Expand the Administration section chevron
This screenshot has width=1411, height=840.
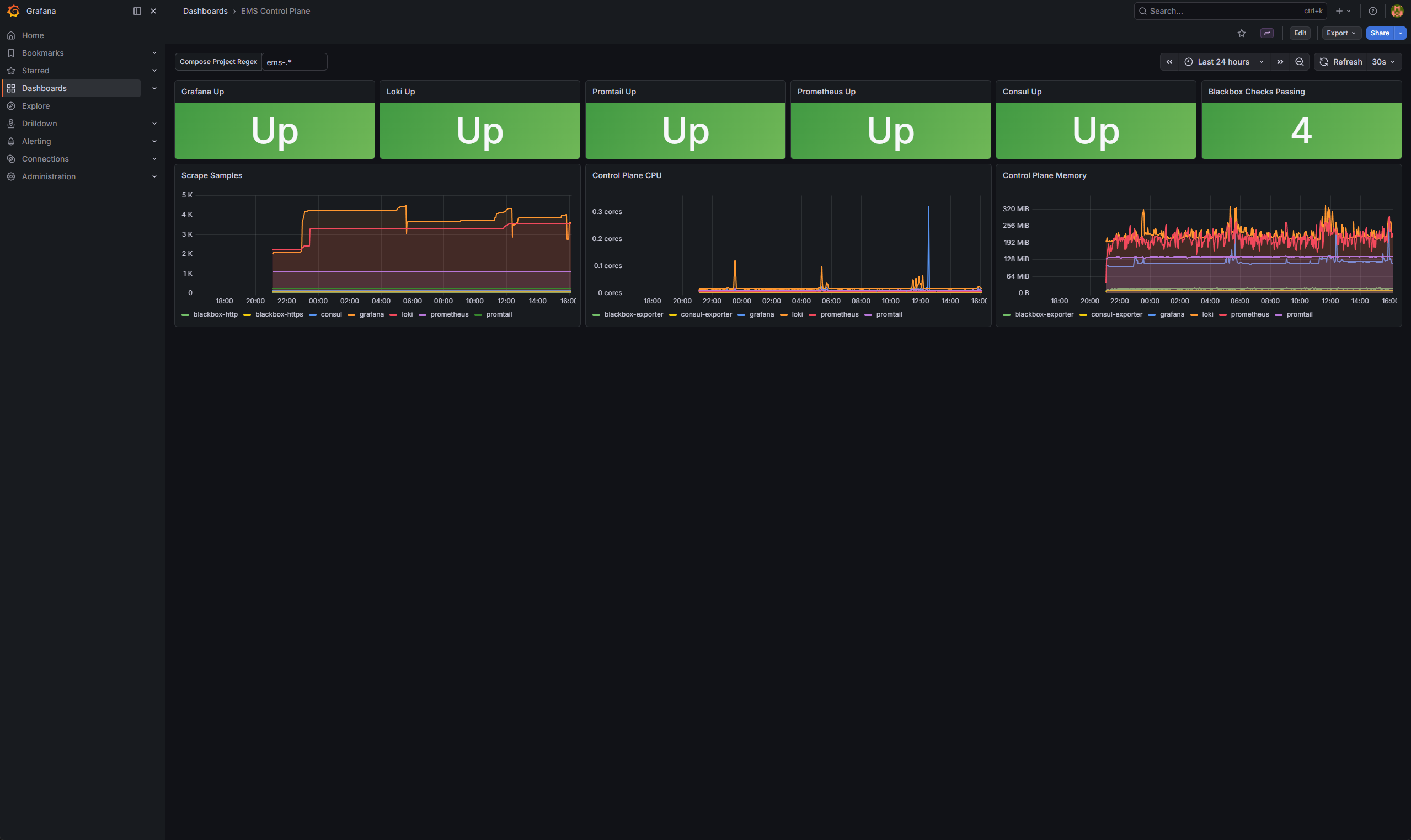[x=154, y=176]
